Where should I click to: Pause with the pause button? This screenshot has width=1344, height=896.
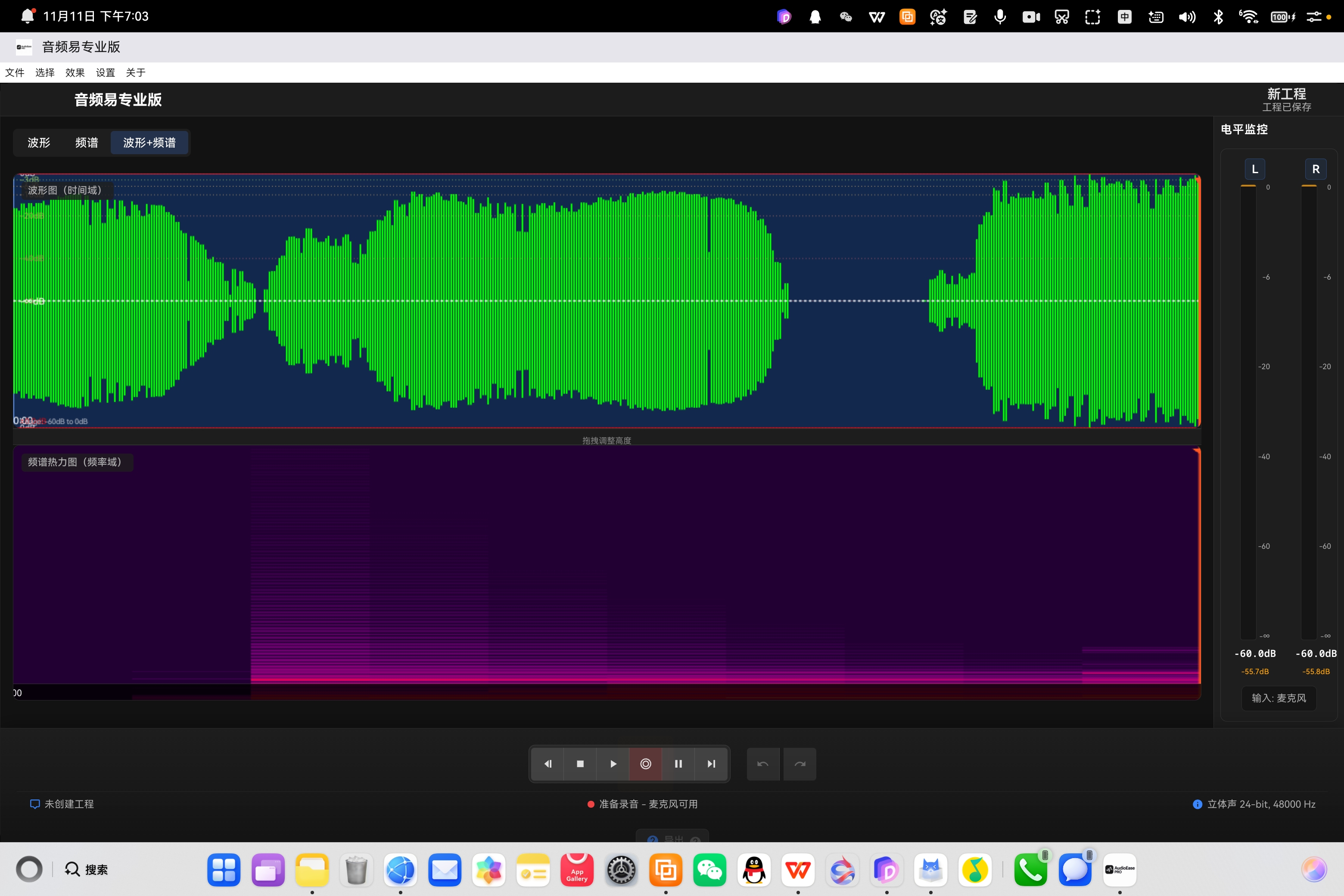pos(678,763)
